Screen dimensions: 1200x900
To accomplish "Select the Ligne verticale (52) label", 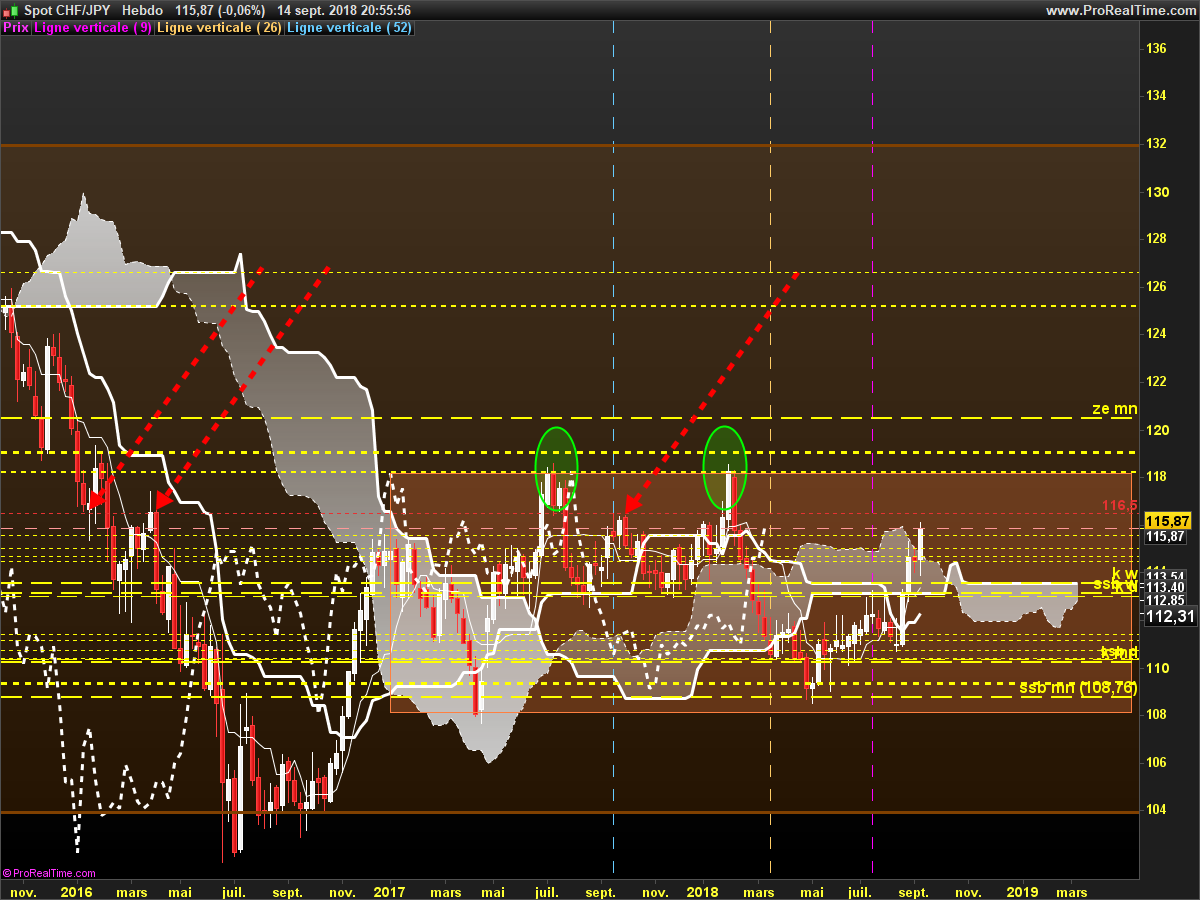I will coord(350,28).
